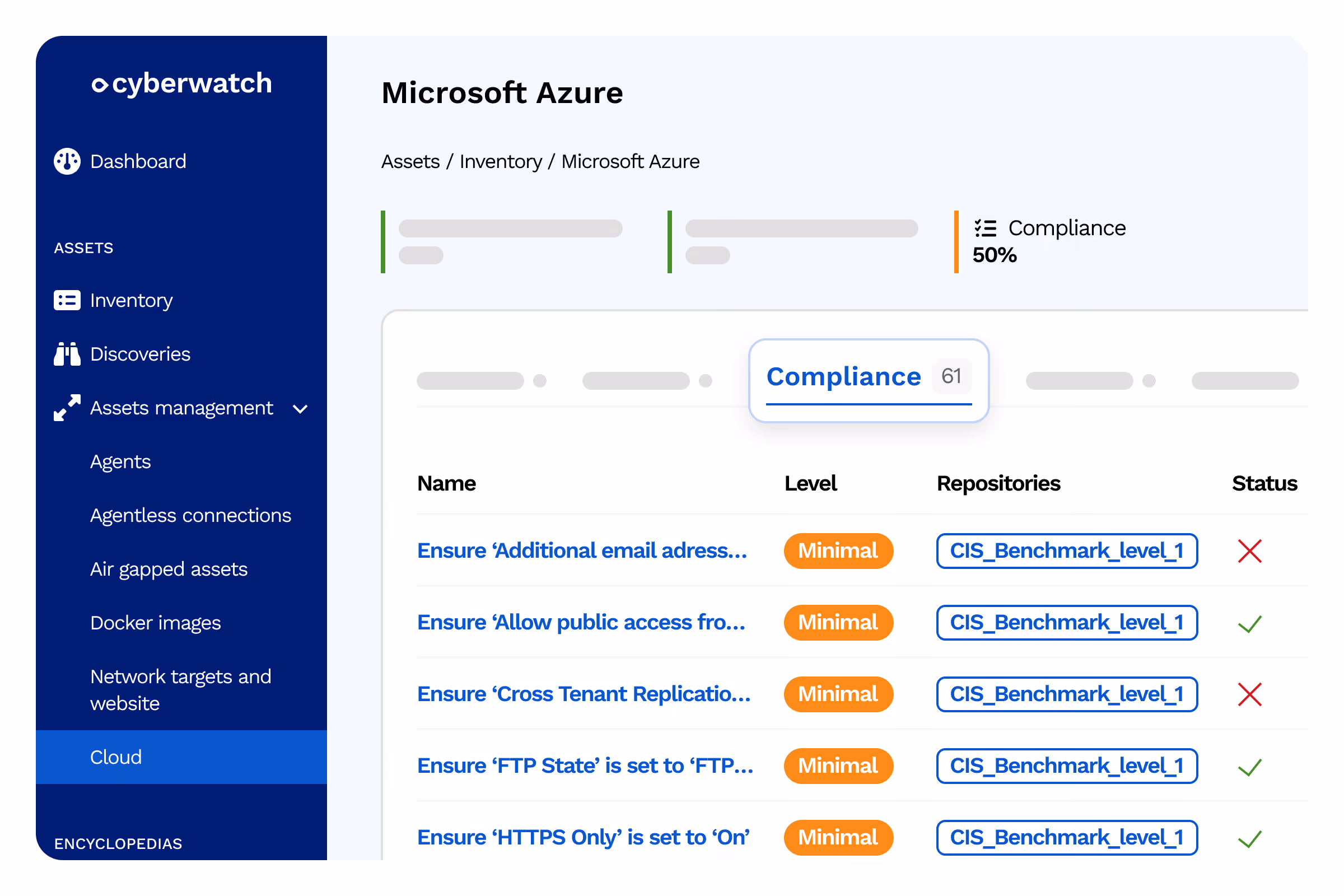Click CIS_Benchmark_level_1 tag on Allow public access row
This screenshot has width=1344, height=896.
pos(1067,622)
